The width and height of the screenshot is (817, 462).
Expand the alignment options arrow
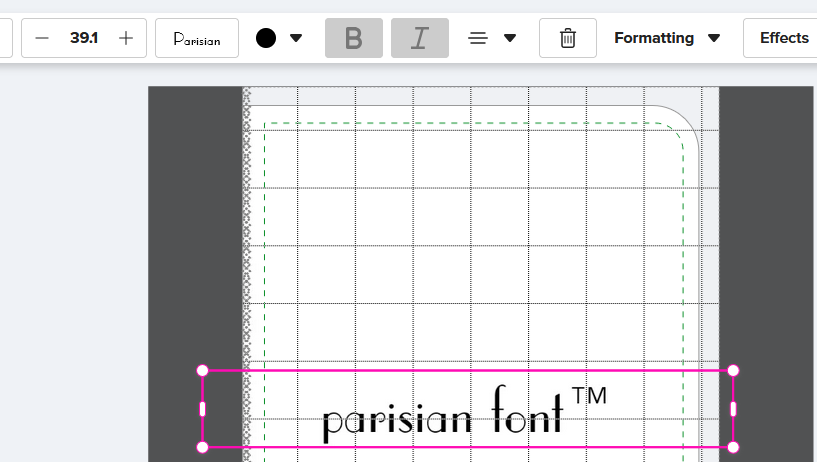[x=510, y=38]
